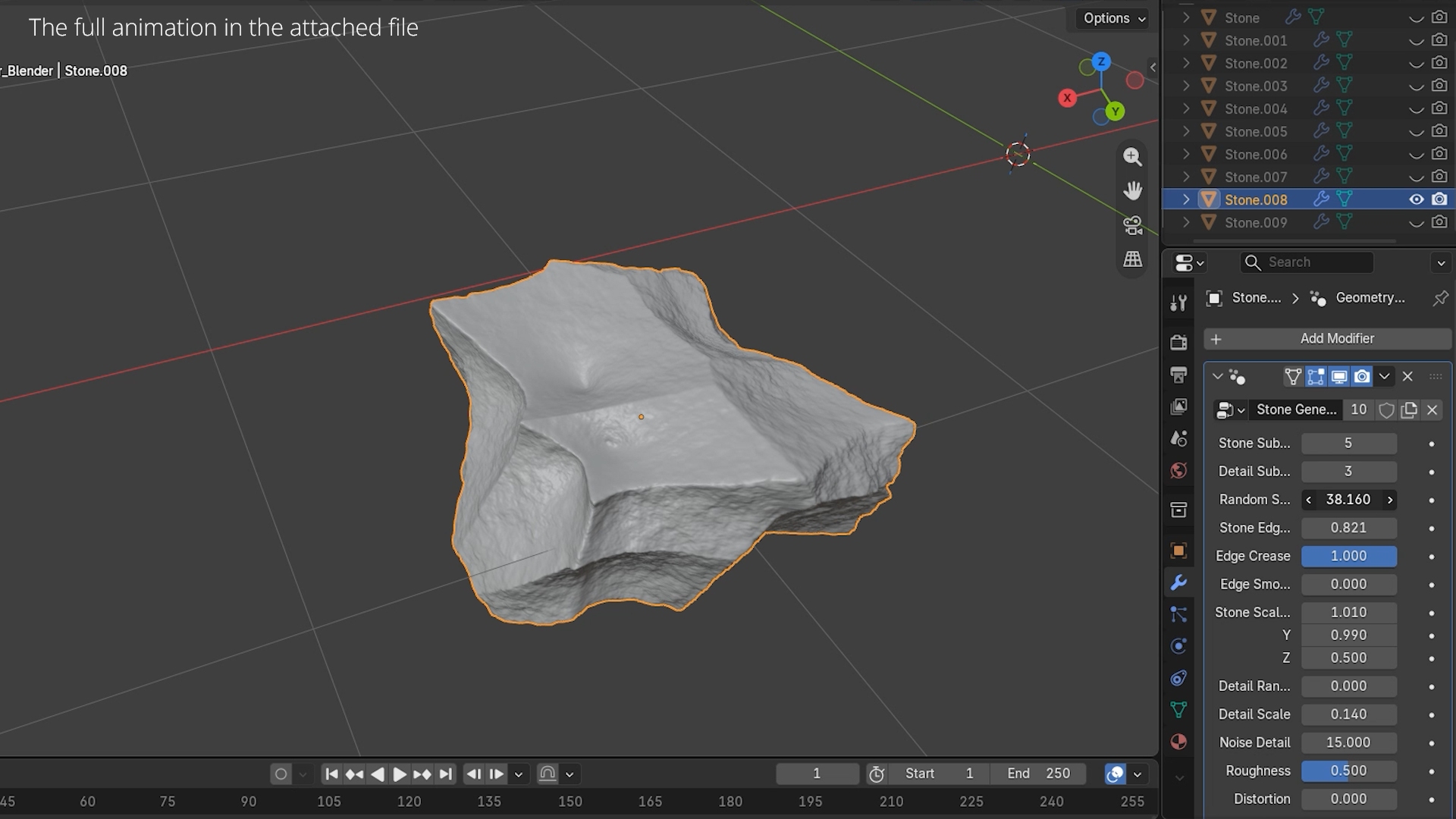
Task: Expand the Stone.008 outliner row
Action: tap(1186, 199)
